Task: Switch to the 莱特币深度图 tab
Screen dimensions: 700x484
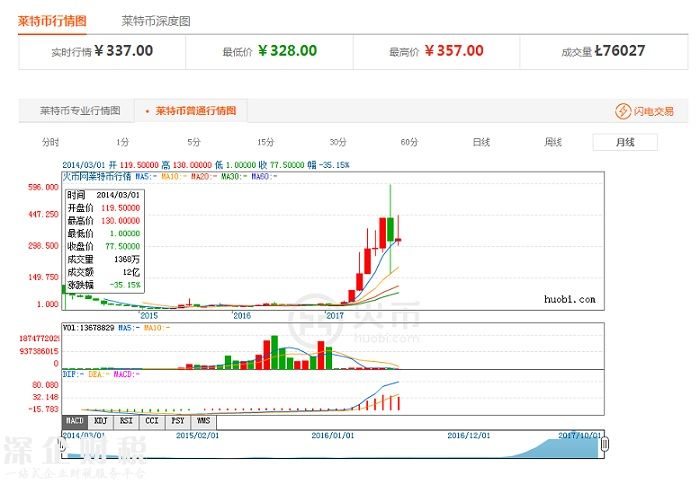Action: pyautogui.click(x=156, y=21)
